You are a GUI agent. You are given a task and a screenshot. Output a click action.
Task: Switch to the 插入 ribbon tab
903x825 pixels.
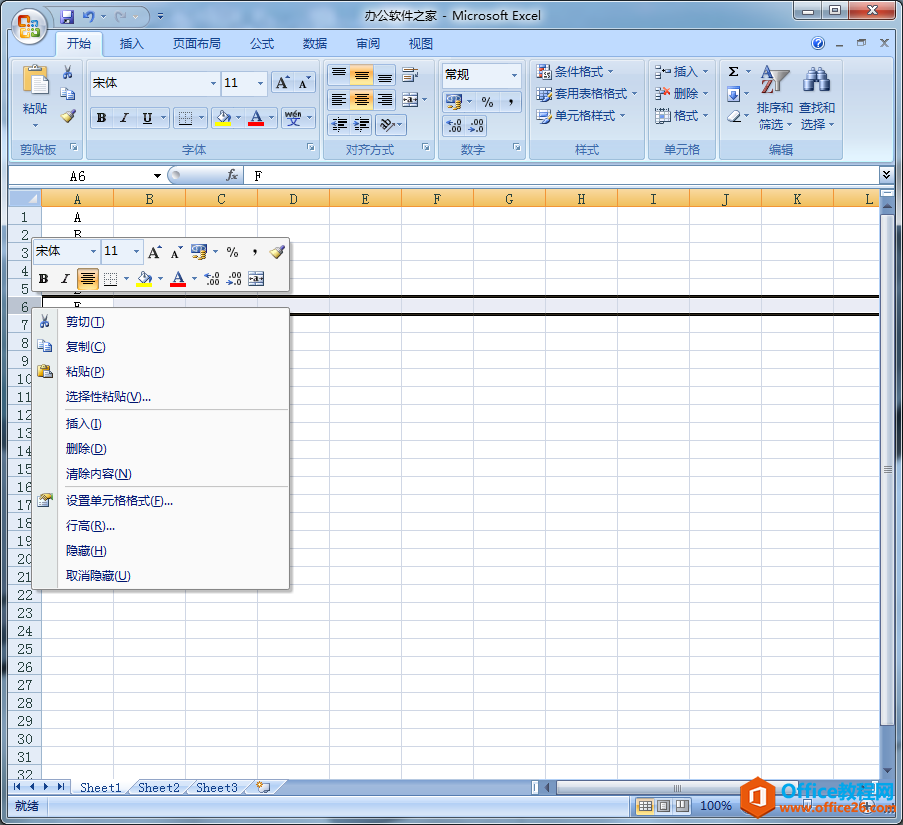pos(131,44)
